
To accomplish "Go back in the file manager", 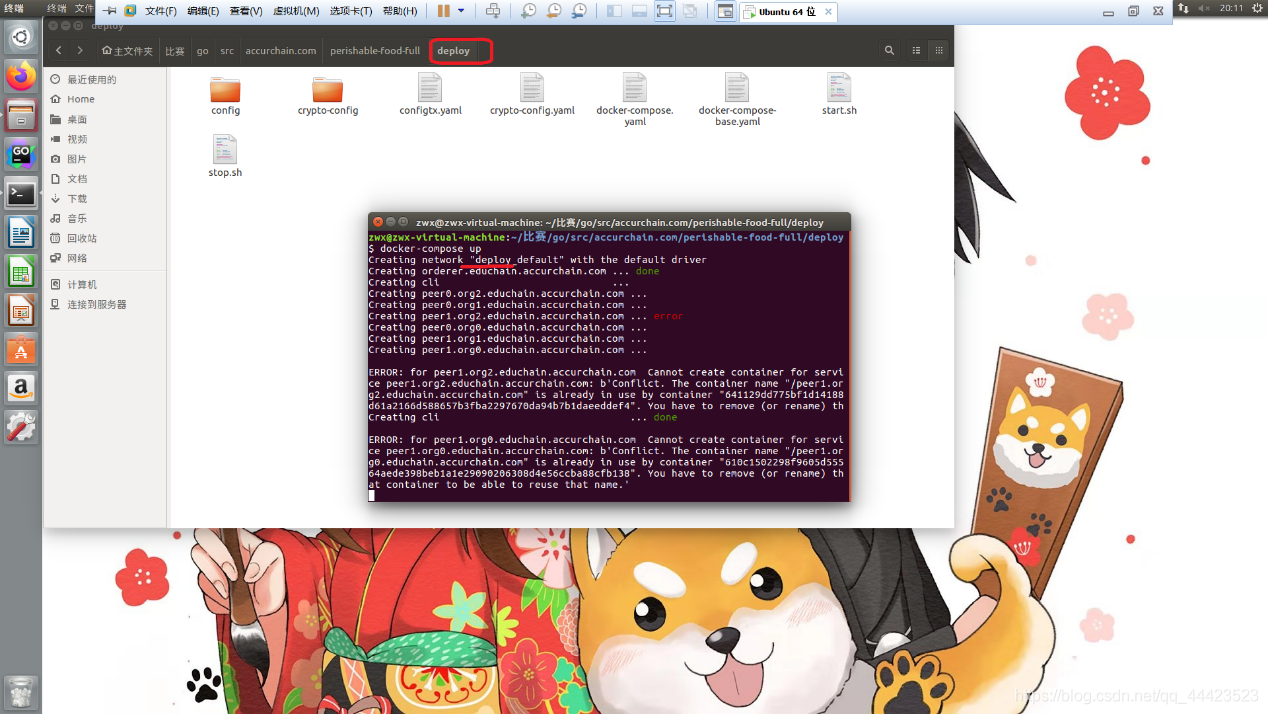I will click(59, 50).
